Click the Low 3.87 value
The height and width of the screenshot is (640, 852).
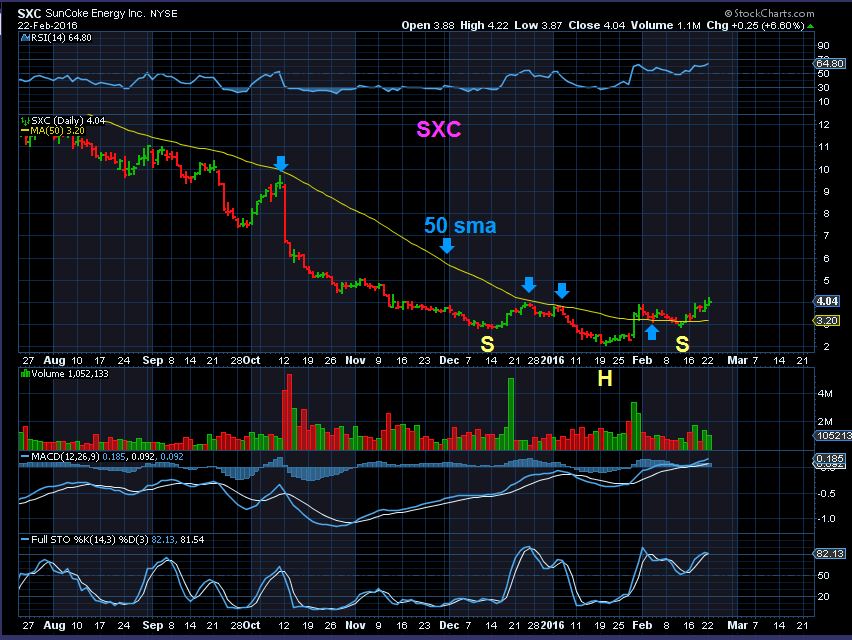coord(538,26)
